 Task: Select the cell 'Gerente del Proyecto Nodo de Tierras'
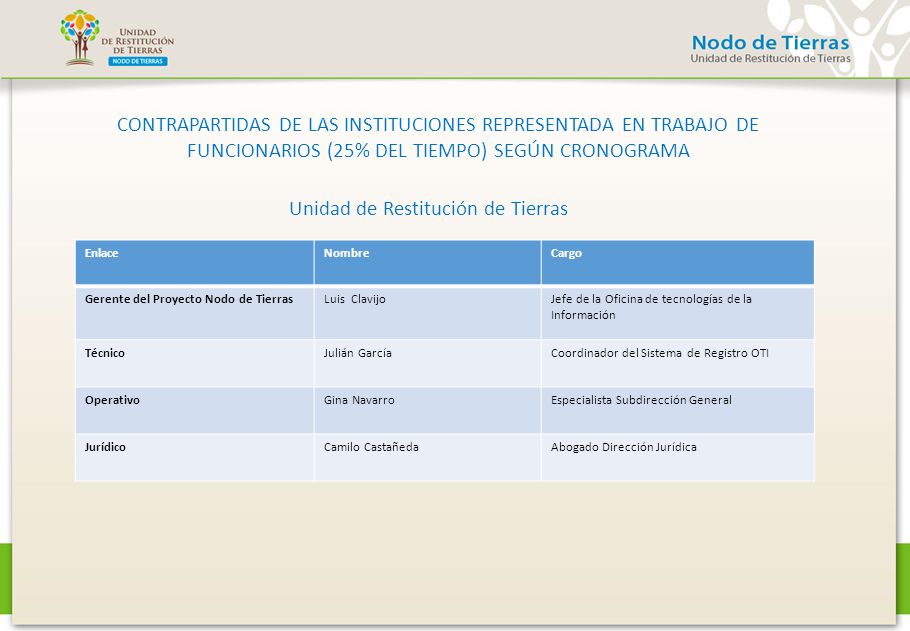194,313
